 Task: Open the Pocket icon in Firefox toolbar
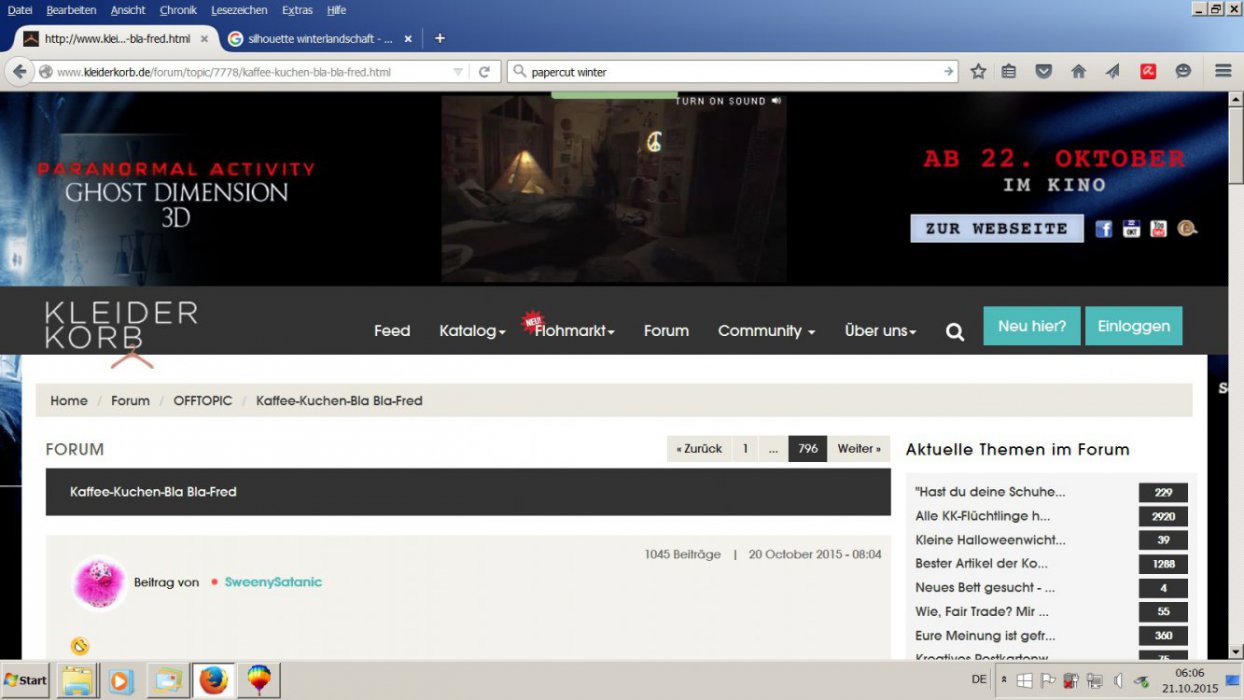pyautogui.click(x=1043, y=71)
